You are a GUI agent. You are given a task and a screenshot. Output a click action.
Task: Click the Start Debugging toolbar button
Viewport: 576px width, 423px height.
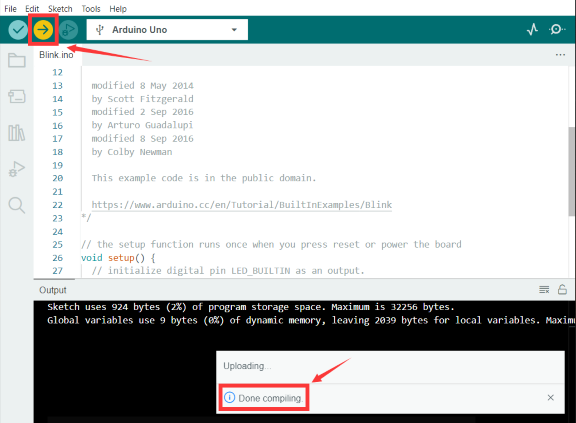coord(68,30)
